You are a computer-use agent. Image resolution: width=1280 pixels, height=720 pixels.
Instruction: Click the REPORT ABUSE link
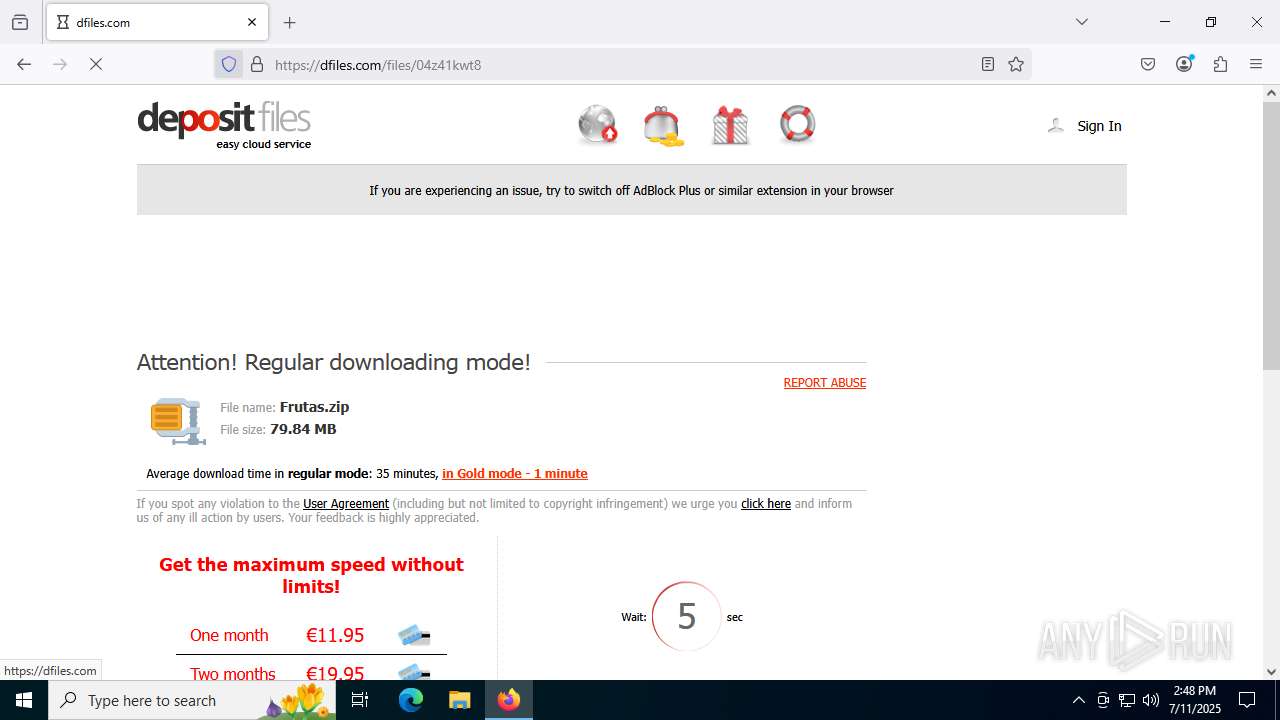825,383
